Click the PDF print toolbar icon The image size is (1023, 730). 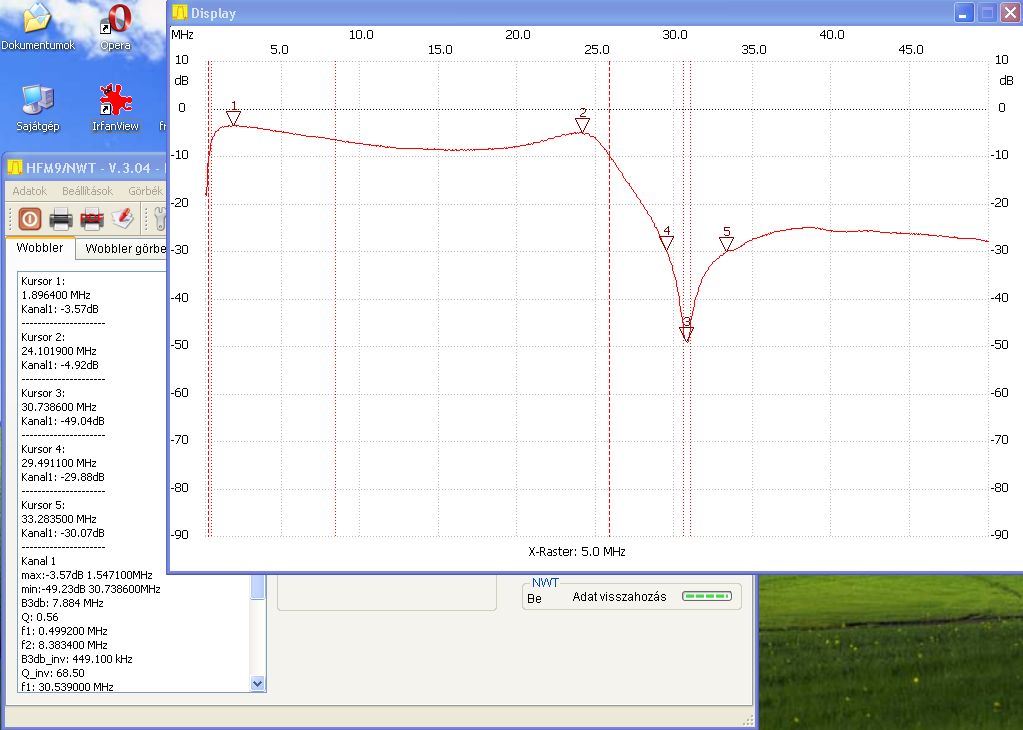point(92,218)
